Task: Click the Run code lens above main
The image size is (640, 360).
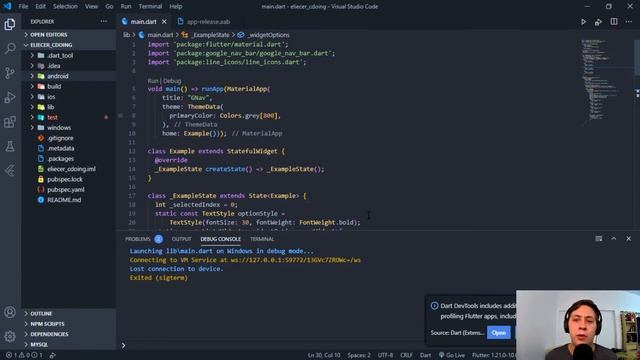Action: click(153, 81)
